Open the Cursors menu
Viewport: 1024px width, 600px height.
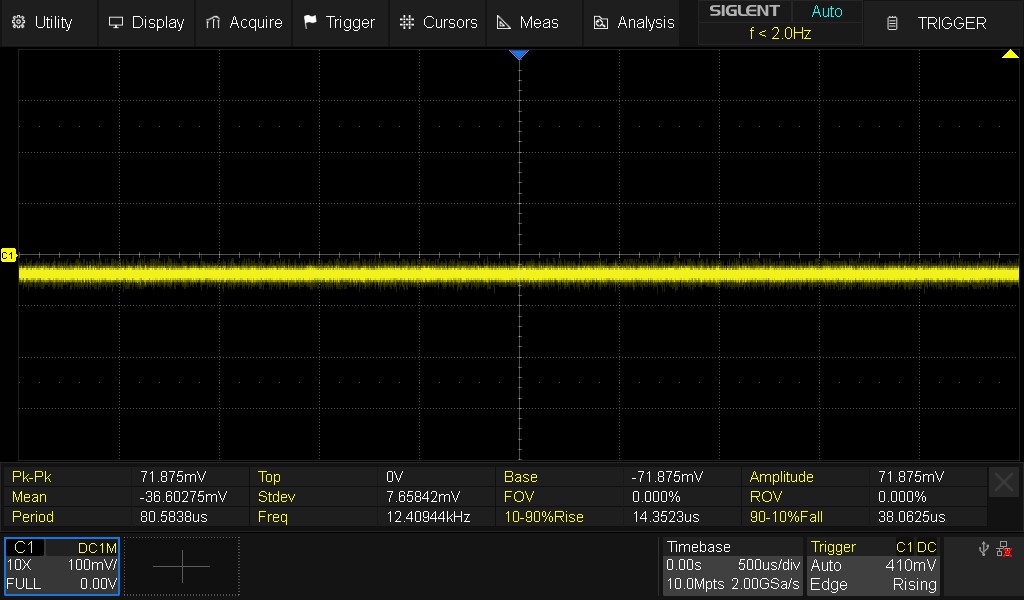click(x=438, y=23)
